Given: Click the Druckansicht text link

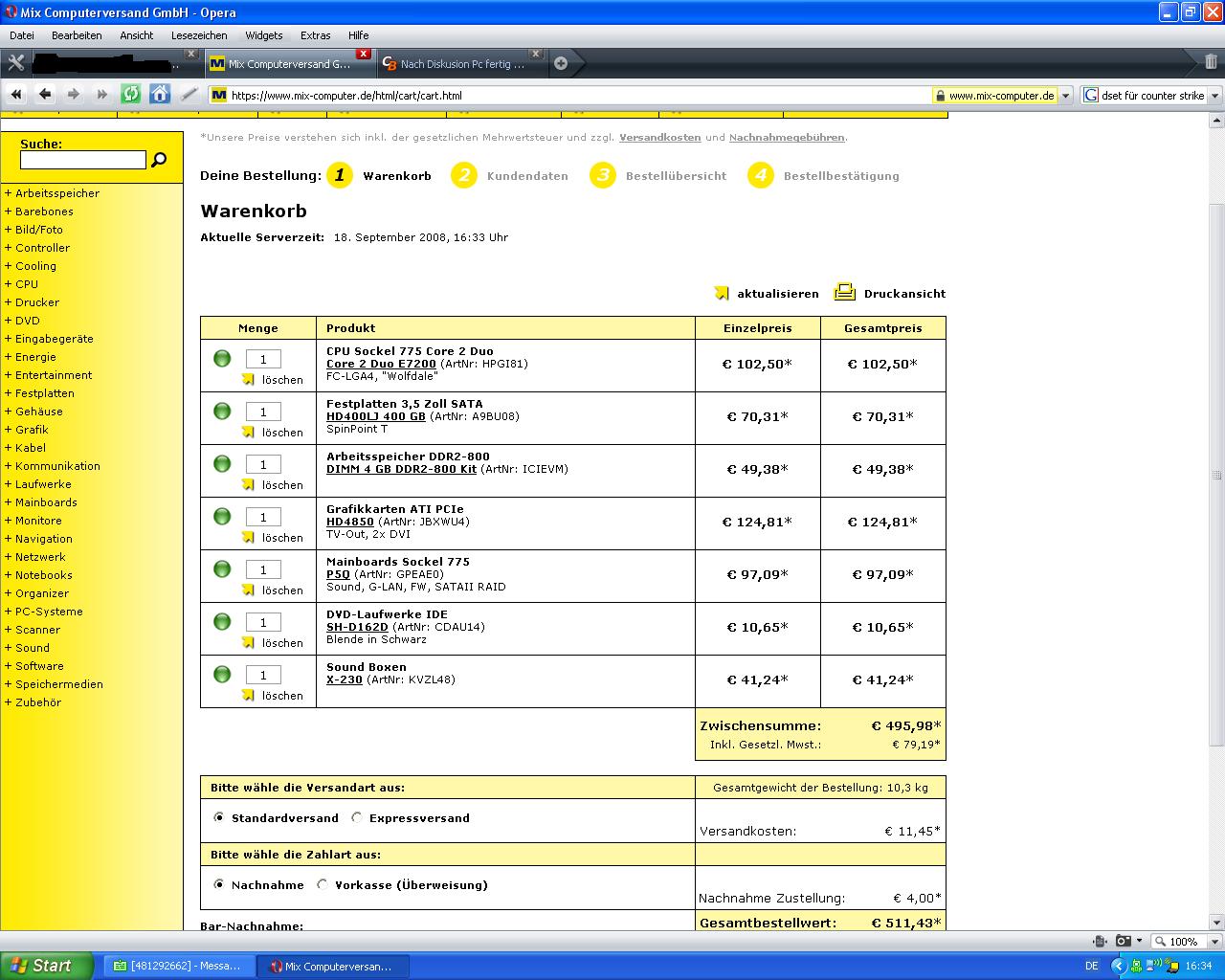Looking at the screenshot, I should 904,294.
